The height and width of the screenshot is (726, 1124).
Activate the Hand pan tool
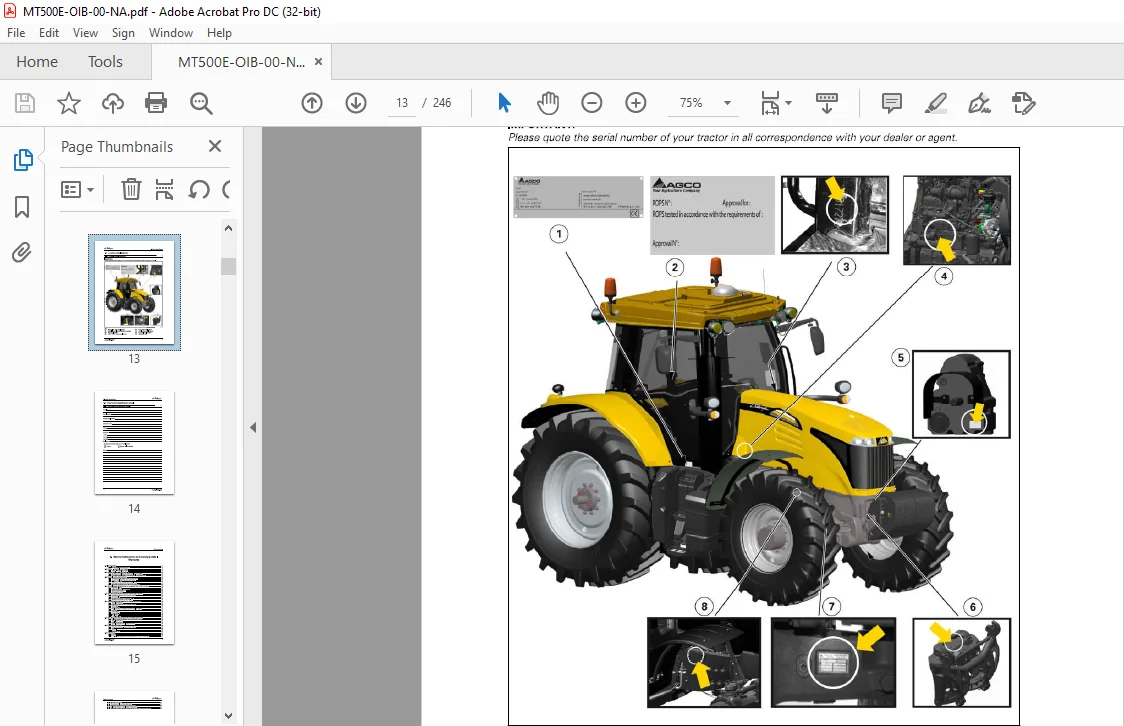click(548, 103)
